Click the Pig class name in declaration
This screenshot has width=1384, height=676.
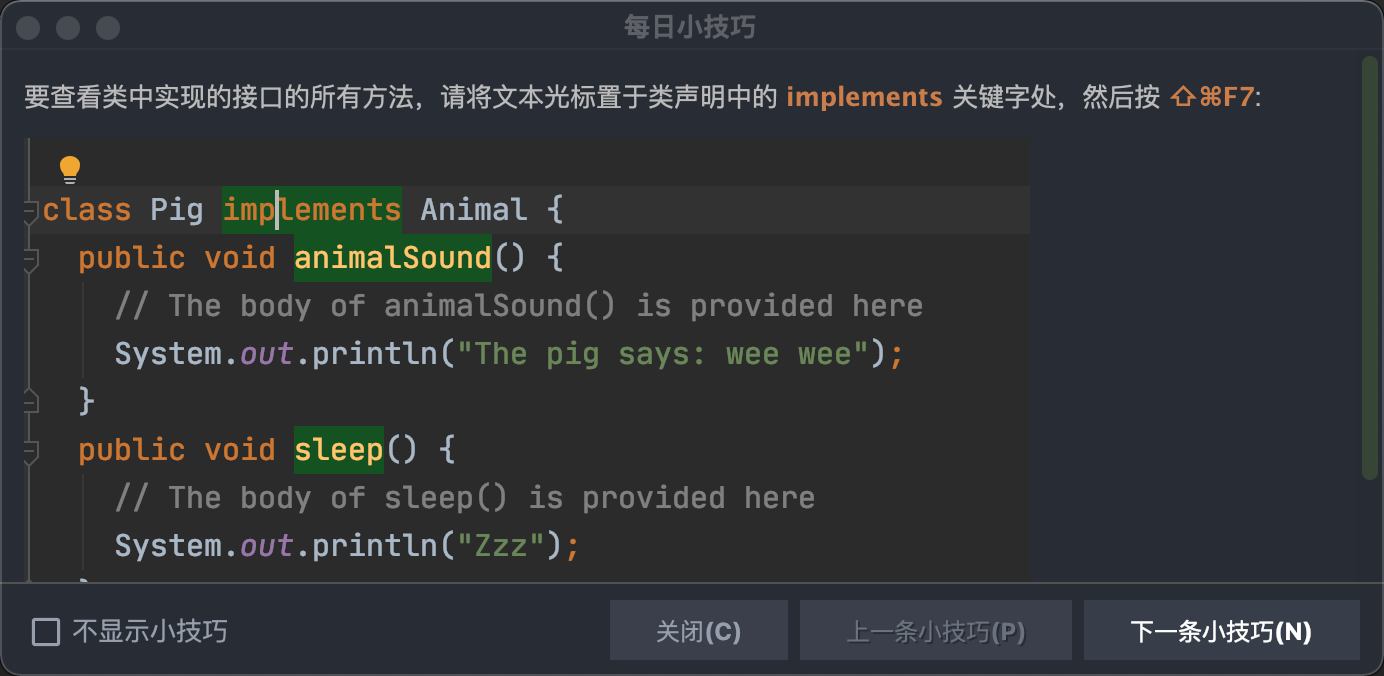176,210
